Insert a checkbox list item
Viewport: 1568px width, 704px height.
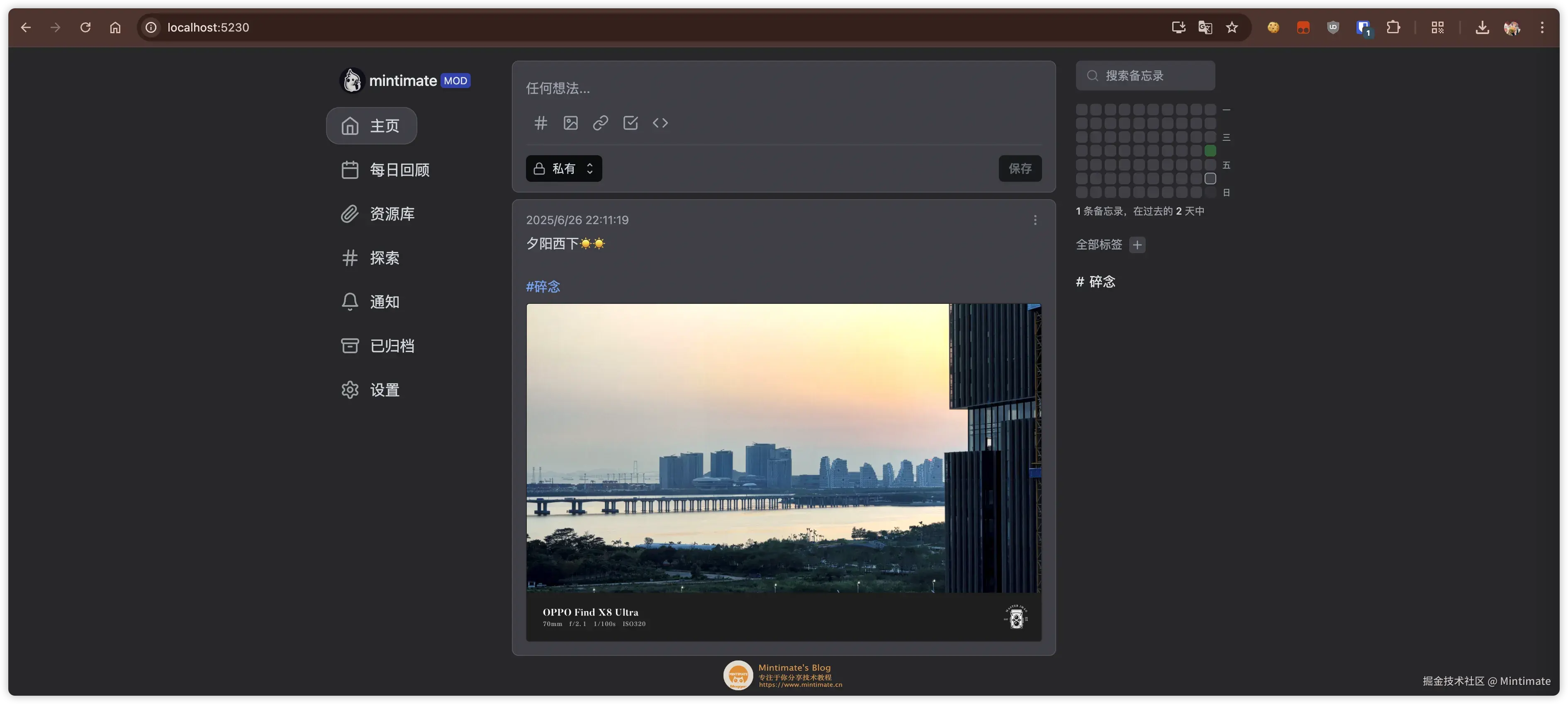tap(630, 123)
